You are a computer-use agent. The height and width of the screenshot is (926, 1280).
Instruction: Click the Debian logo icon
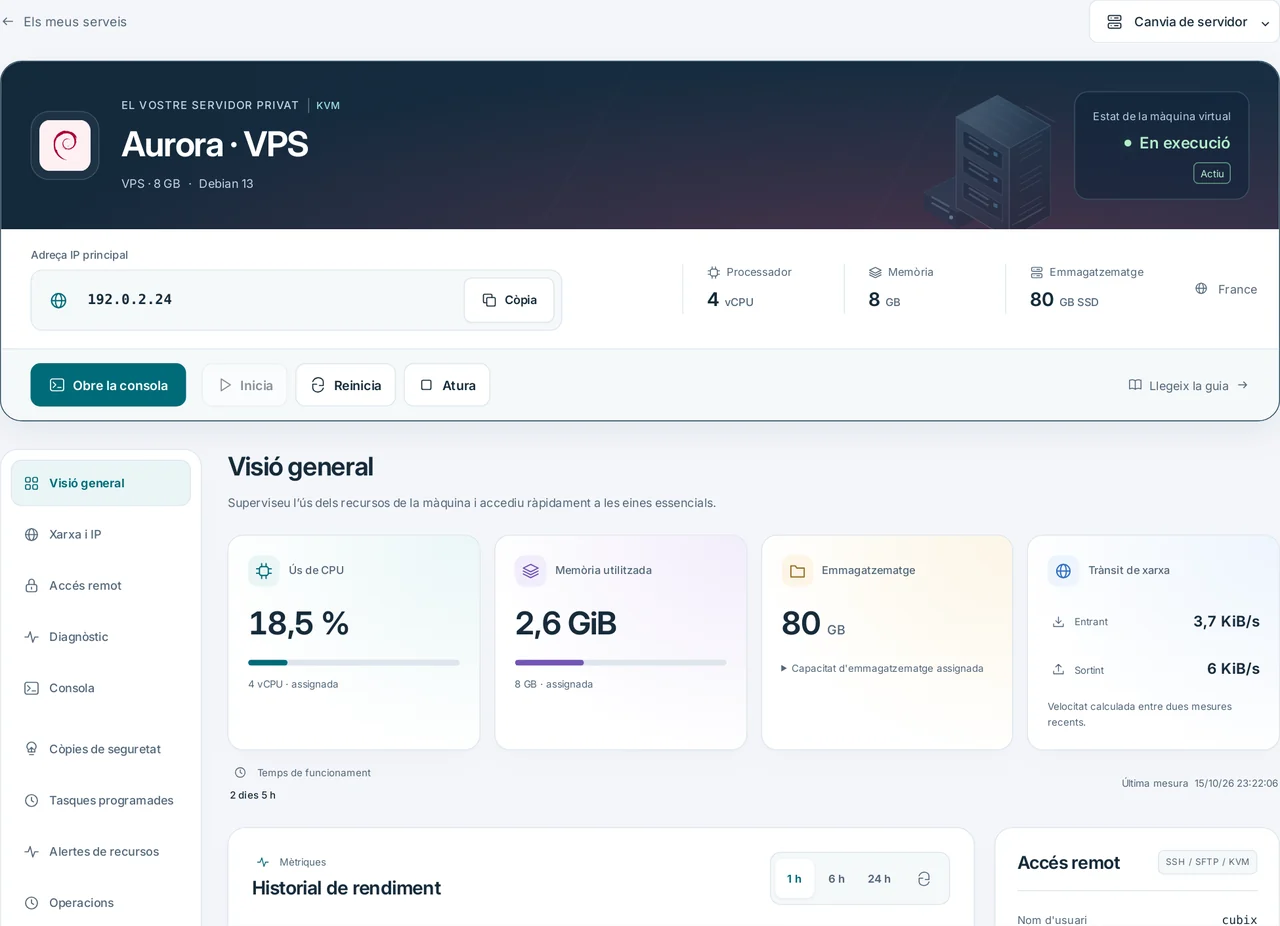coord(65,145)
